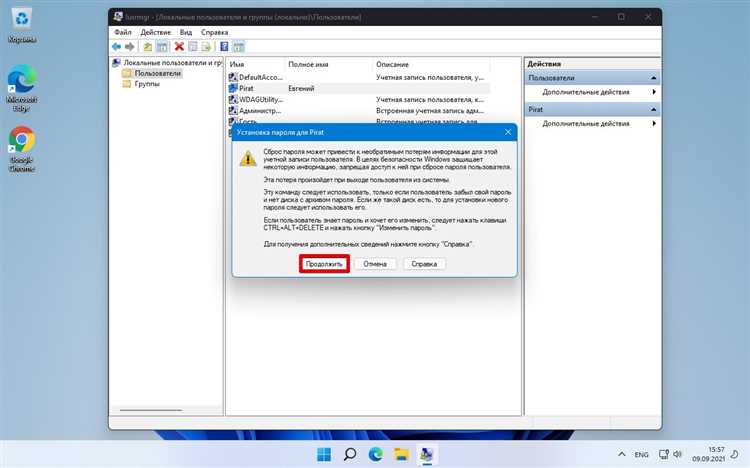The image size is (750, 468).
Task: Click the DefaultAcco... user account icon
Action: (233, 77)
